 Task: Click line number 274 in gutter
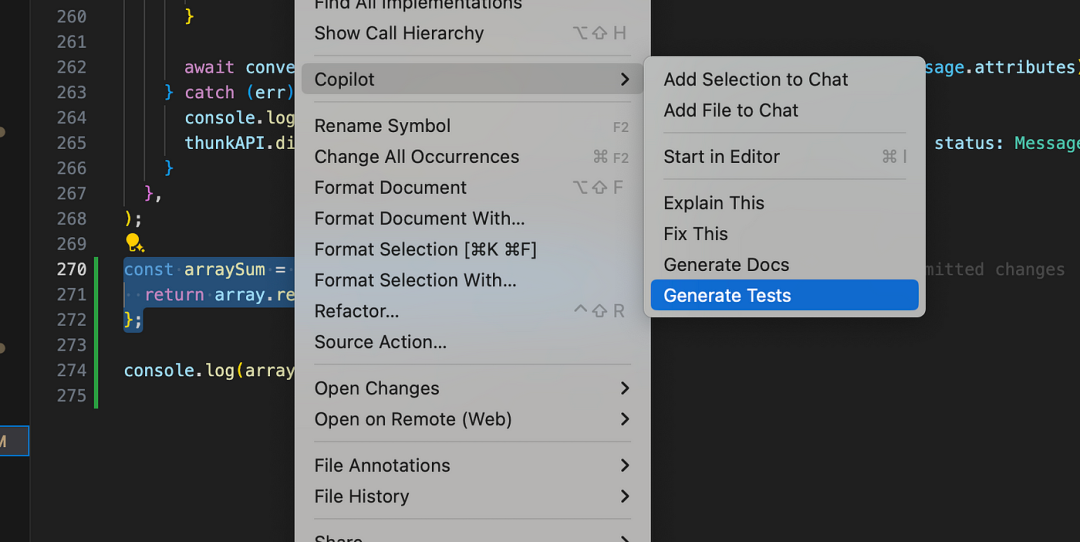click(x=71, y=370)
